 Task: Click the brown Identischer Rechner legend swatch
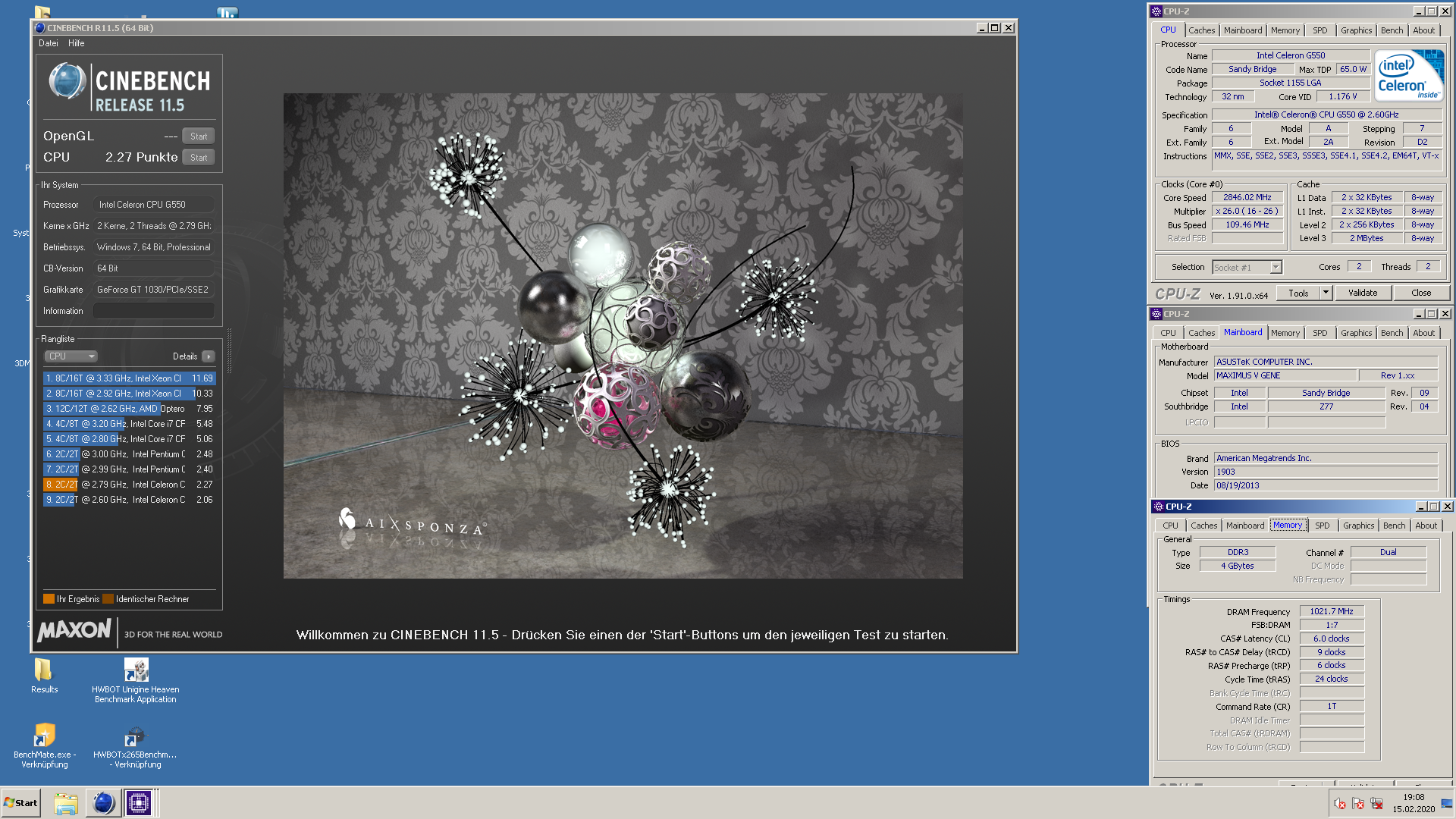coord(108,599)
